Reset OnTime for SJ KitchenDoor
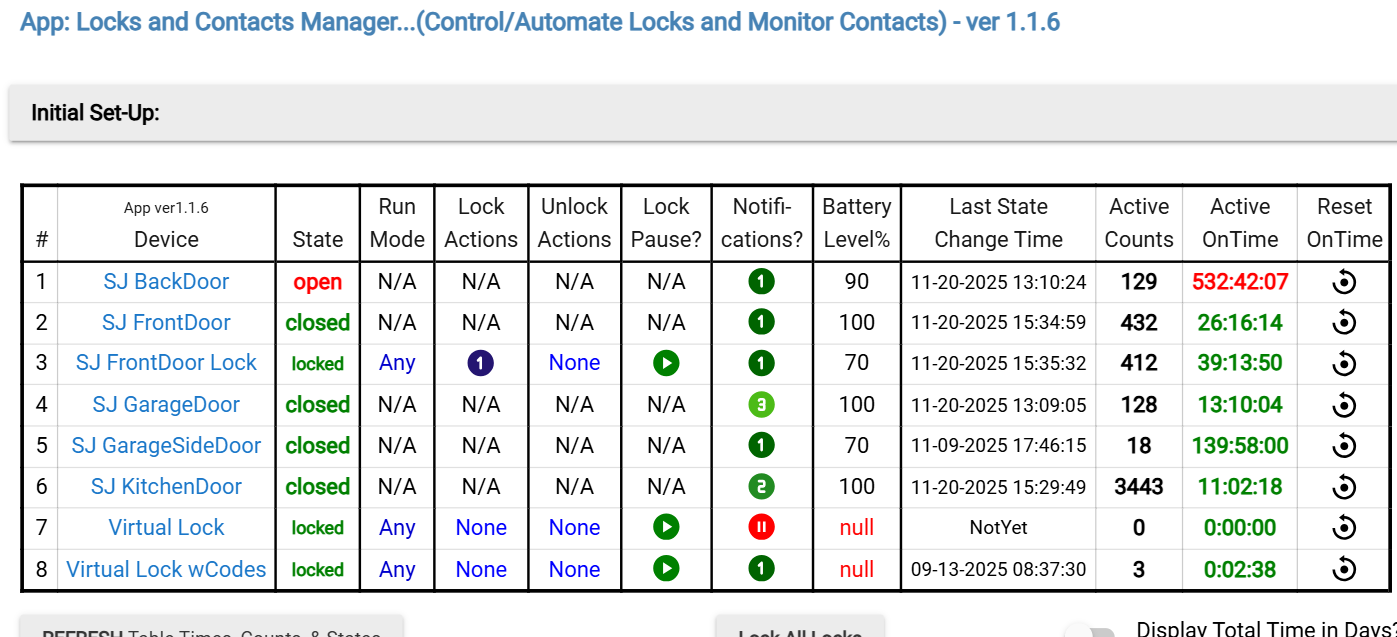Viewport: 1397px width, 637px height. tap(1344, 487)
